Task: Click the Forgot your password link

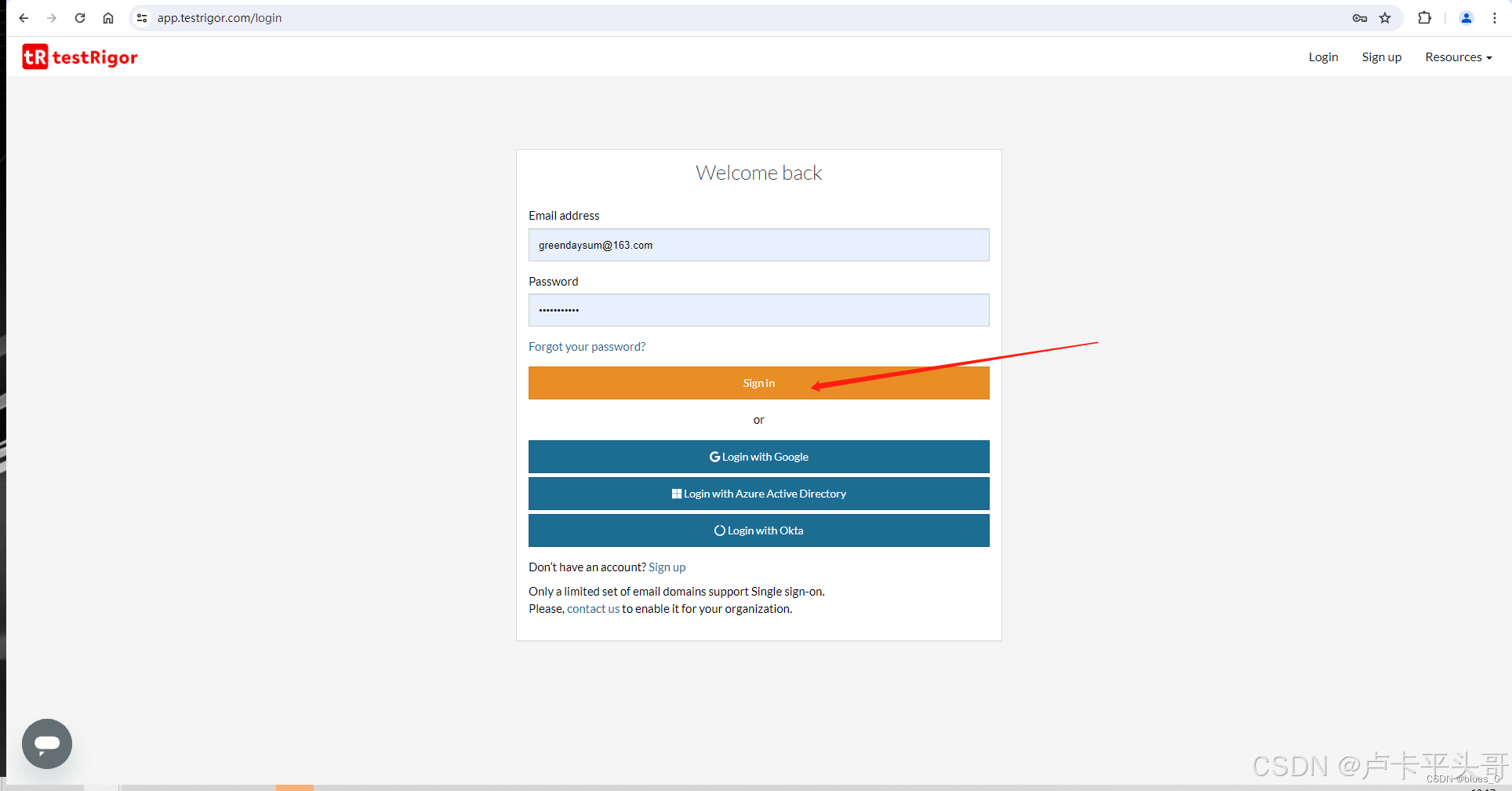Action: point(587,347)
